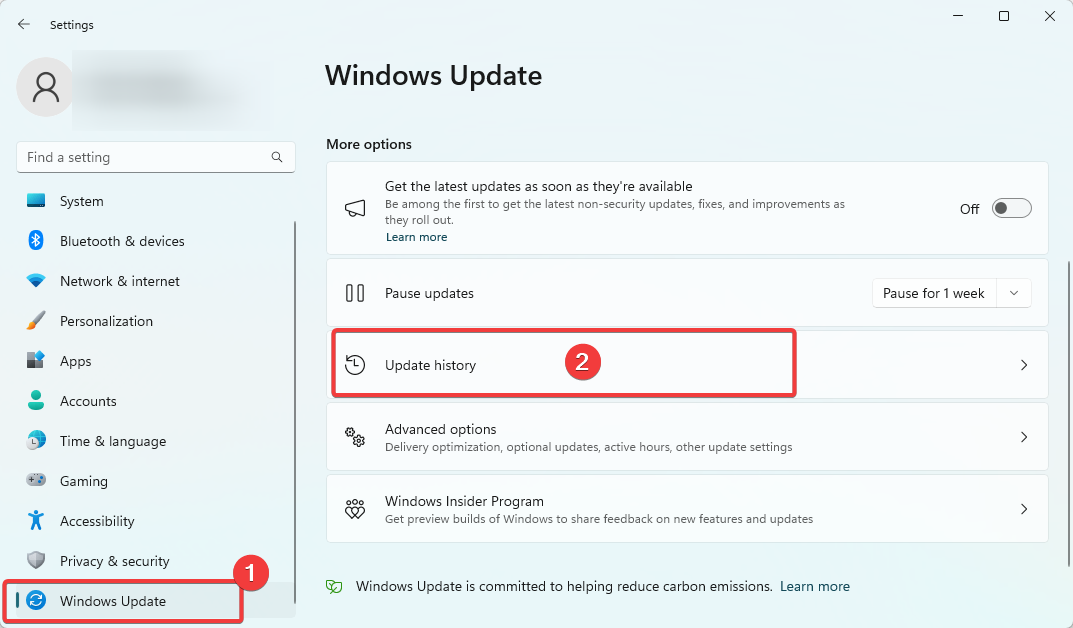The image size is (1073, 628).
Task: Click the Find a setting search box
Action: coord(145,157)
